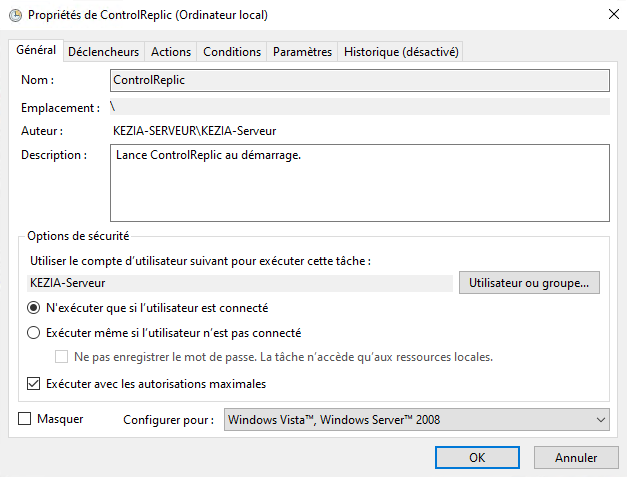Viewport: 627px width, 477px height.
Task: Enable the Masquer checkbox
Action: tap(25, 419)
